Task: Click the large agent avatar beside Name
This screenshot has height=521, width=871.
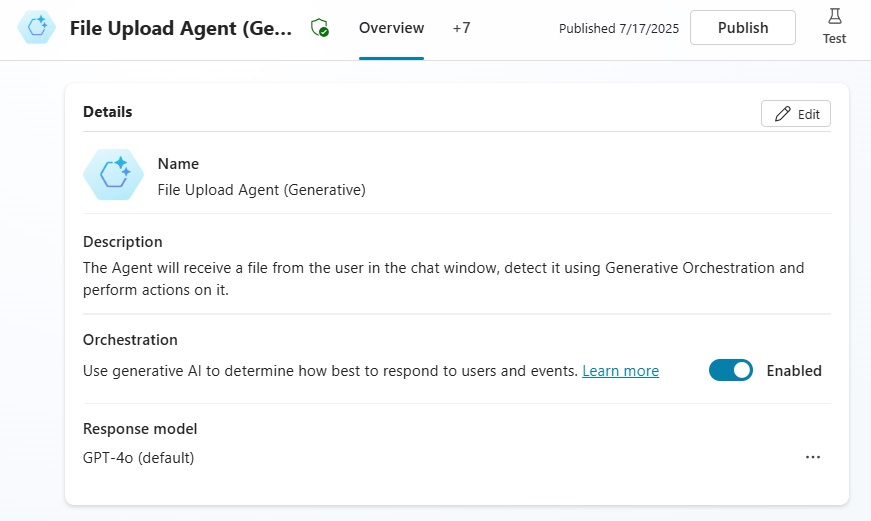Action: tap(113, 174)
